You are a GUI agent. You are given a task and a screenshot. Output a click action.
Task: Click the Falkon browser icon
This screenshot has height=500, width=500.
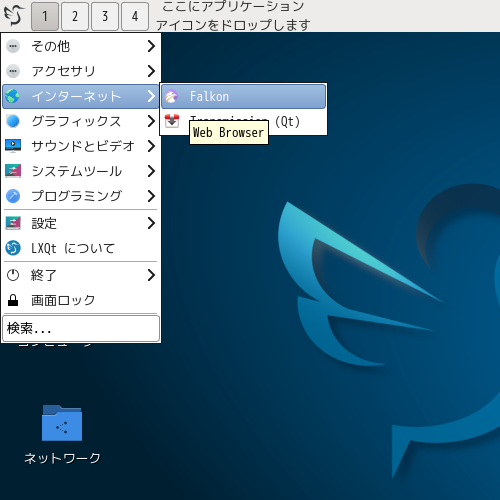click(172, 96)
